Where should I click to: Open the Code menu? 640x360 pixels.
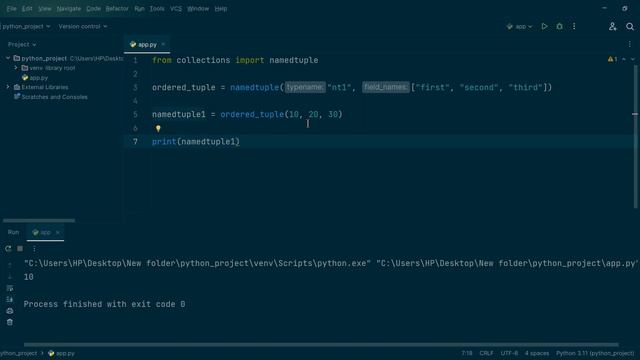pos(93,8)
